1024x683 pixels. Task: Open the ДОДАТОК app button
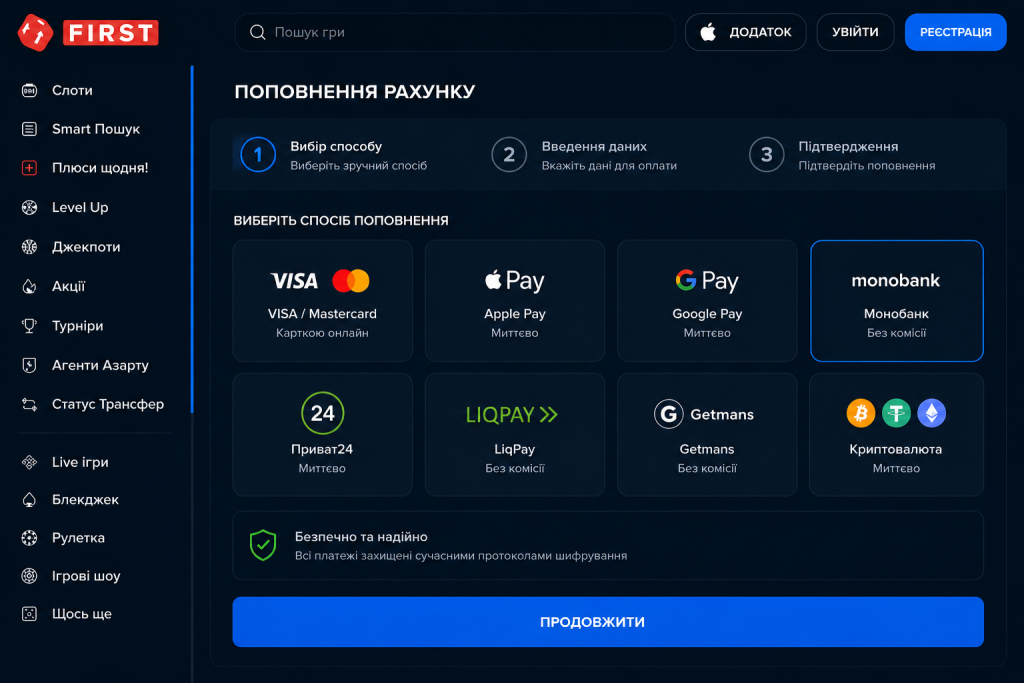(x=745, y=32)
